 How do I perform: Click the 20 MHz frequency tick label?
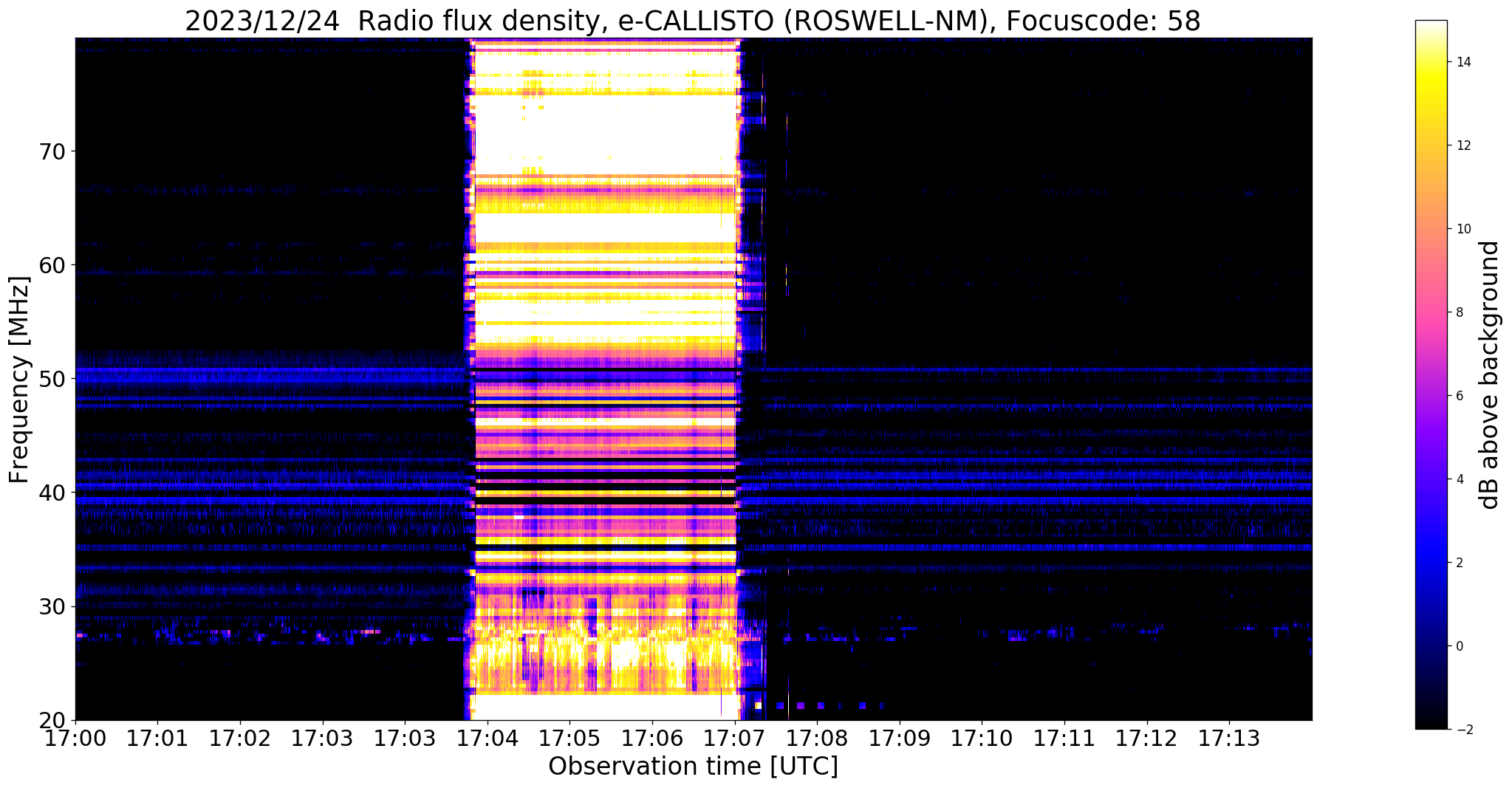click(x=52, y=720)
